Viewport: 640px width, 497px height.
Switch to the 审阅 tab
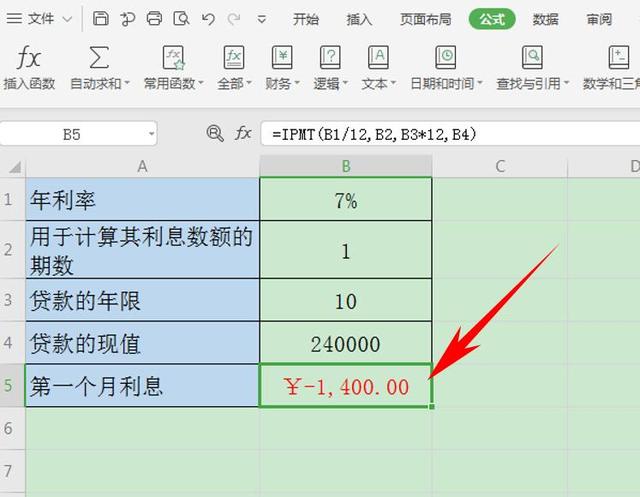599,19
